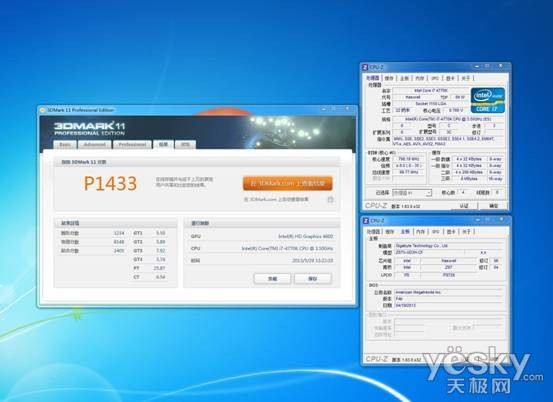Click the BIOS date 04/19/2013 field
Image resolution: width=553 pixels, height=402 pixels.
449,305
